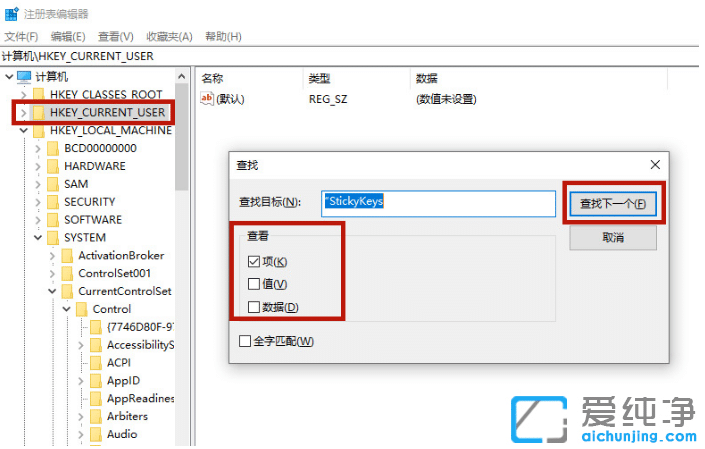This screenshot has width=705, height=449.
Task: Open the 编辑(E) menu
Action: 68,37
